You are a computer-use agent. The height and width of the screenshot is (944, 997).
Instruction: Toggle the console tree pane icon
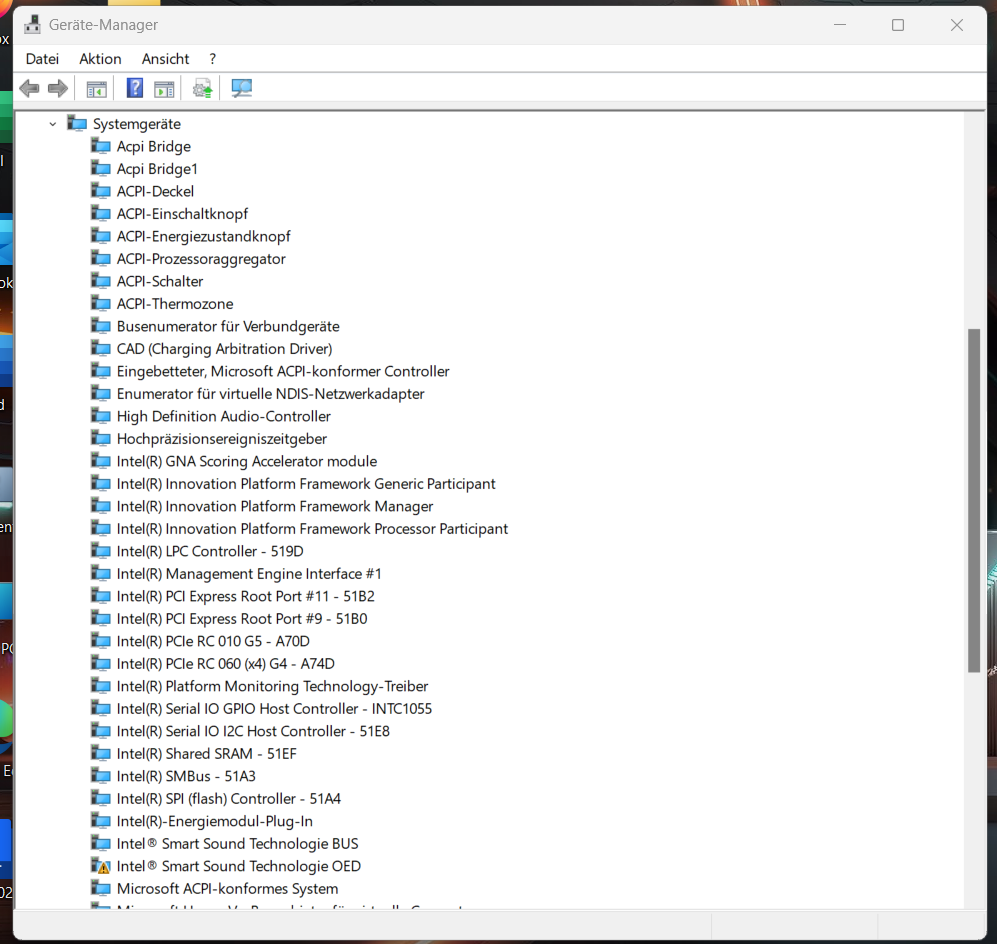[96, 88]
